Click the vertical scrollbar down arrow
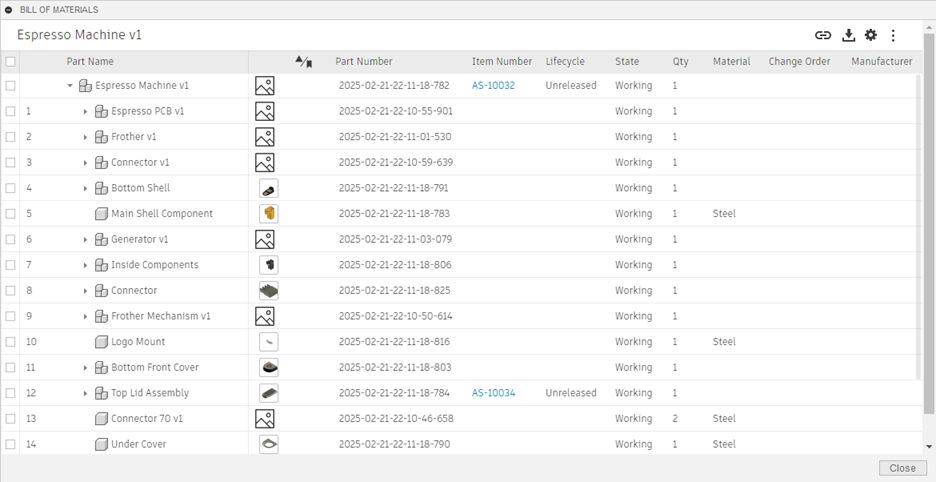Viewport: 936px width, 482px height. 927,446
